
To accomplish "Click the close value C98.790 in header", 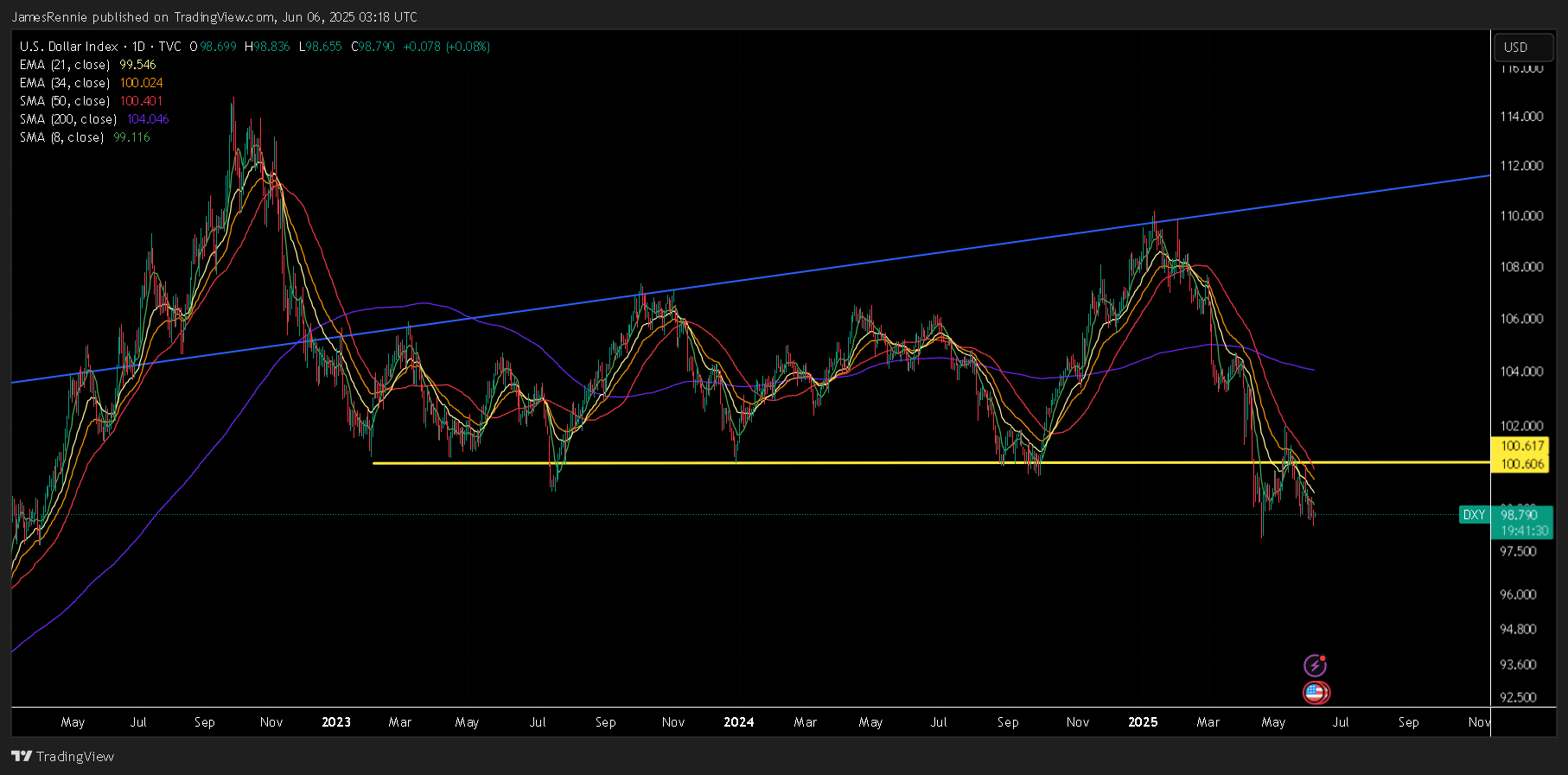I will [373, 47].
